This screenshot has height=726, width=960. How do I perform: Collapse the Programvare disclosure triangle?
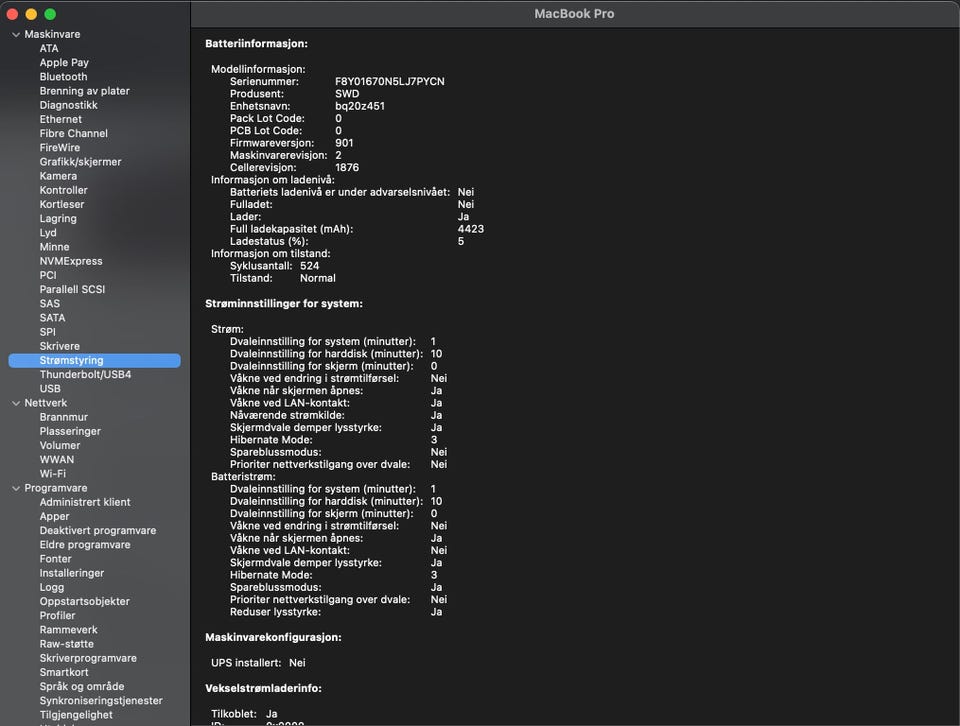[16, 488]
